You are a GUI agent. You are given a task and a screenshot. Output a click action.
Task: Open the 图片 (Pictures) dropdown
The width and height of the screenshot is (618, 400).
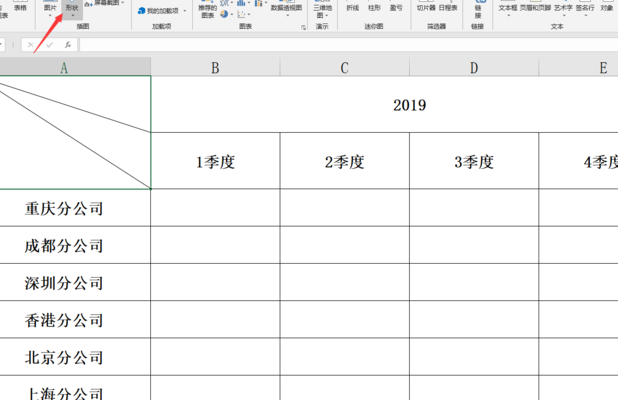click(50, 9)
